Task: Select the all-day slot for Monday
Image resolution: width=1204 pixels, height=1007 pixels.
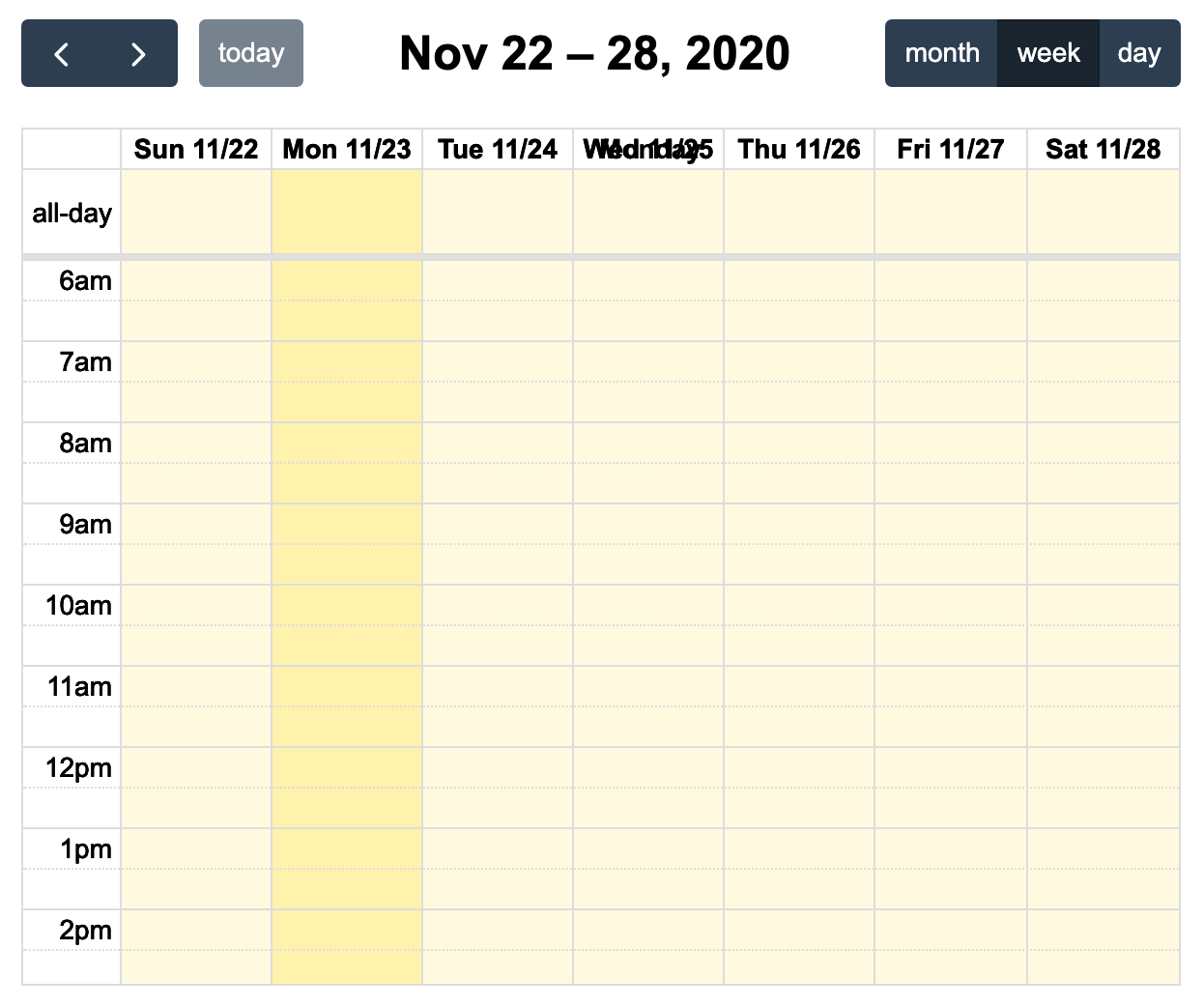Action: click(x=346, y=211)
